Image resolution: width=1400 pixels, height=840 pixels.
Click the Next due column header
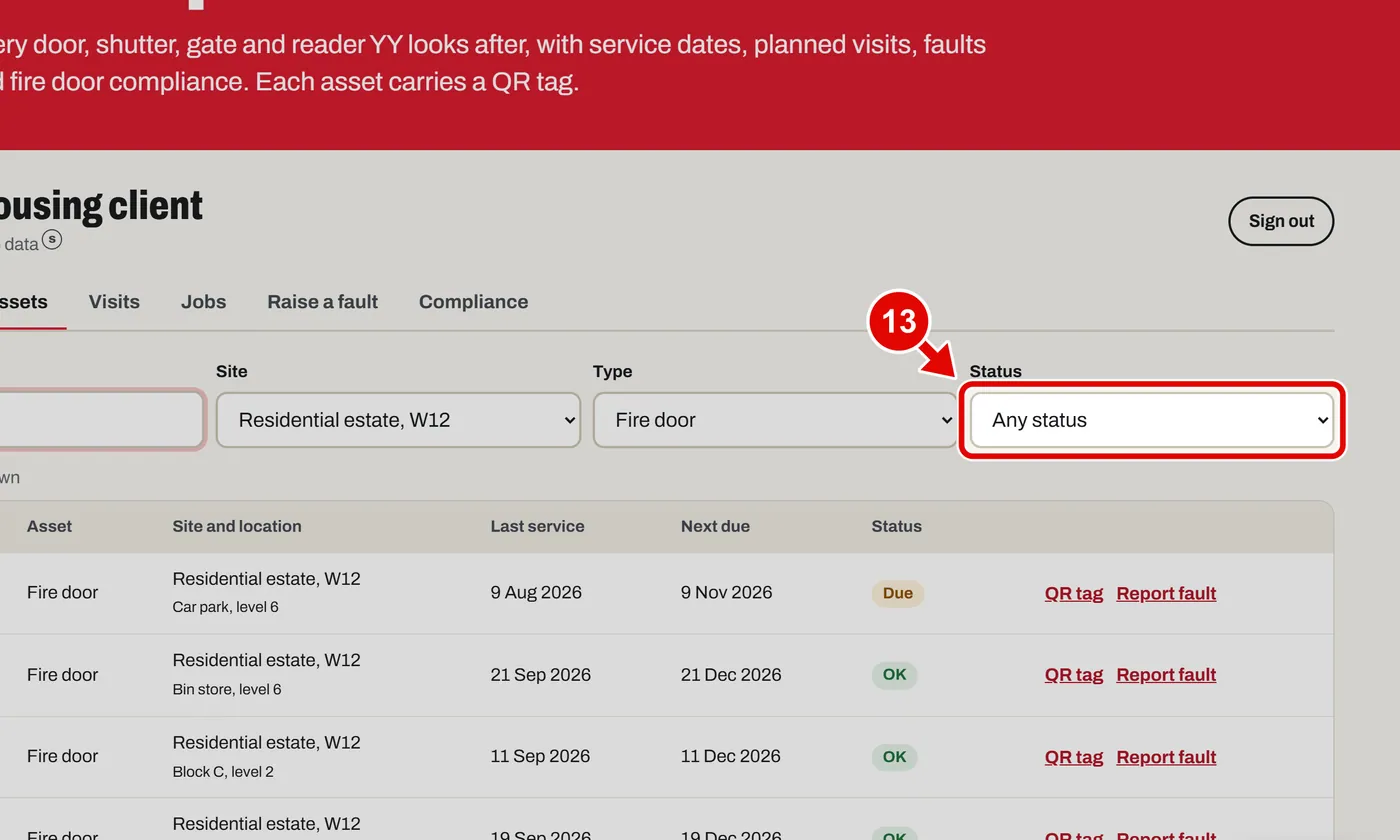[x=715, y=526]
